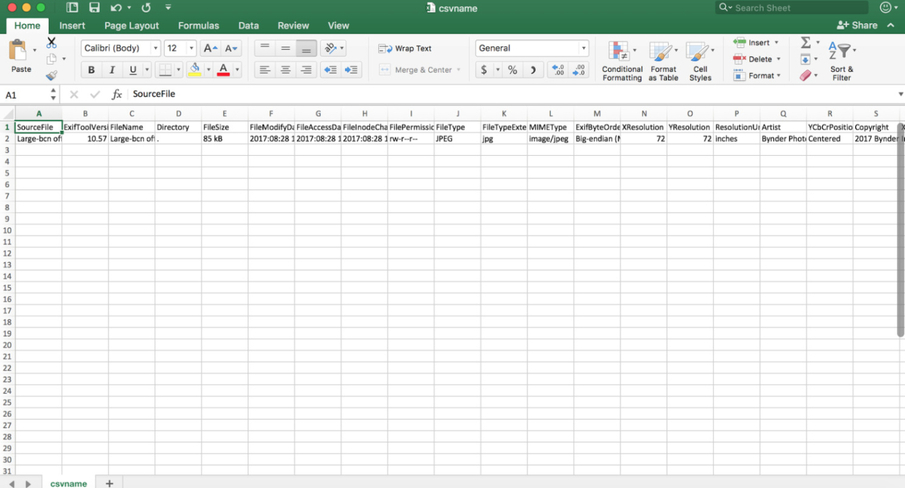This screenshot has height=488, width=905.
Task: Open font color dropdown arrow
Action: click(237, 70)
